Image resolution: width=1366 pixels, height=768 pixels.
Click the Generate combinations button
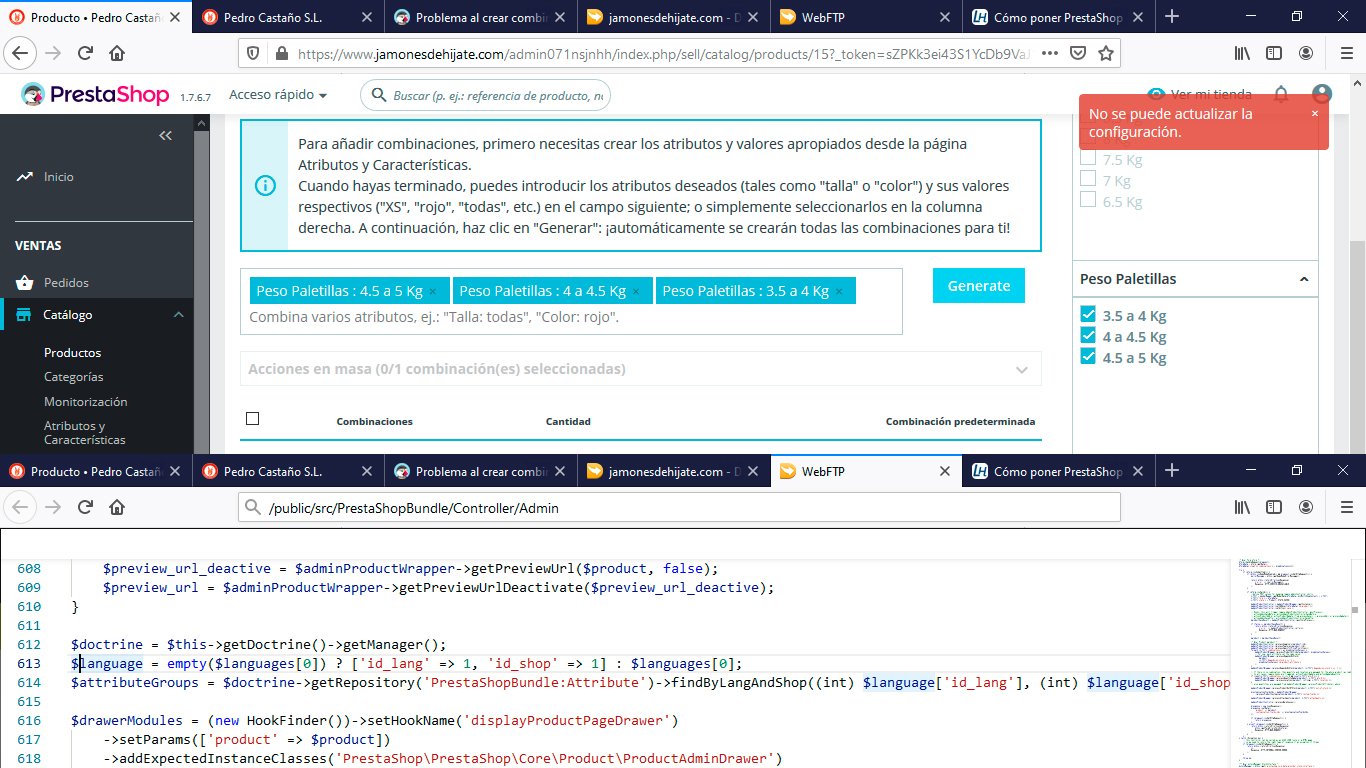(979, 286)
